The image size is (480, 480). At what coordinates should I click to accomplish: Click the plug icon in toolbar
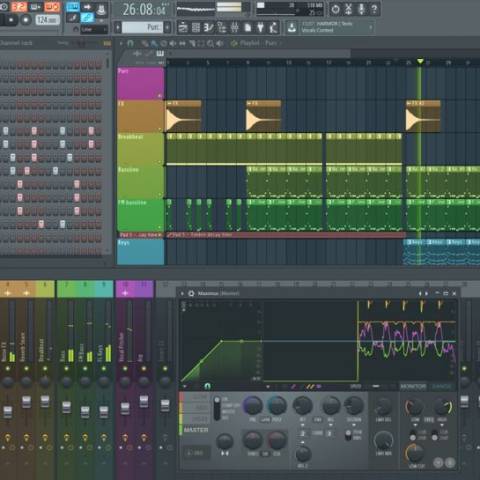(260, 28)
